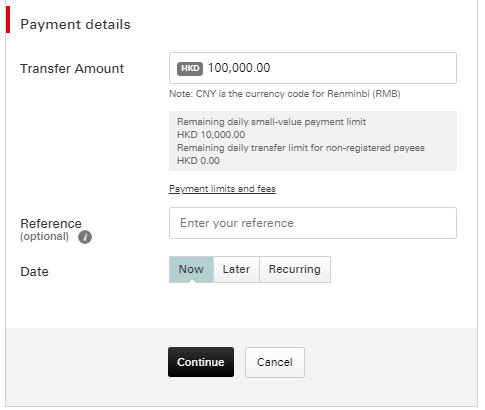Click the Payment details section heading
The width and height of the screenshot is (485, 410).
75,25
